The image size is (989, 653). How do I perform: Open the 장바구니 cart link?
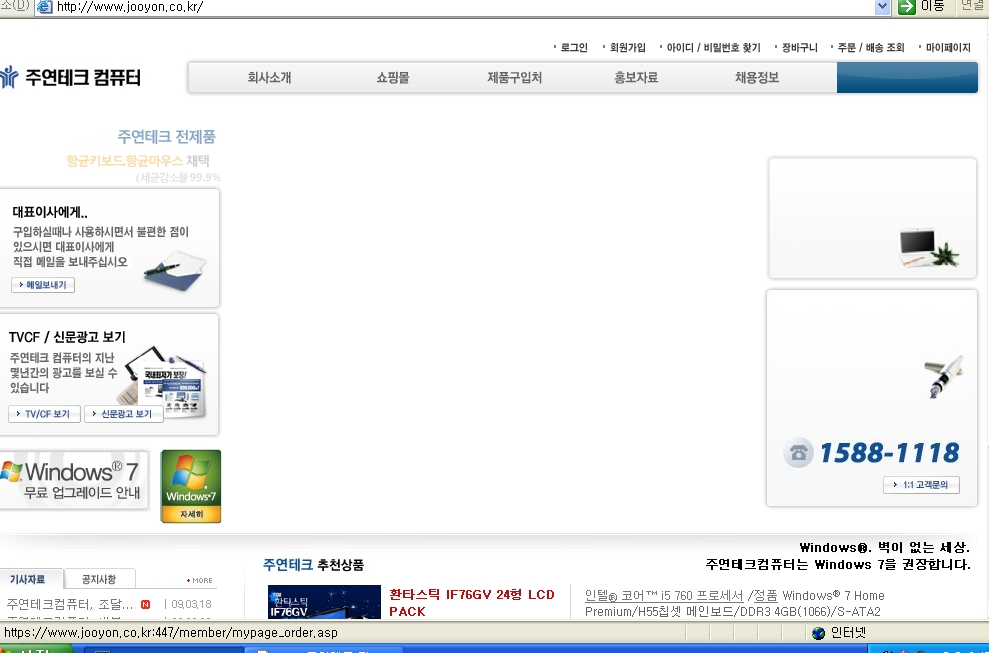click(800, 47)
